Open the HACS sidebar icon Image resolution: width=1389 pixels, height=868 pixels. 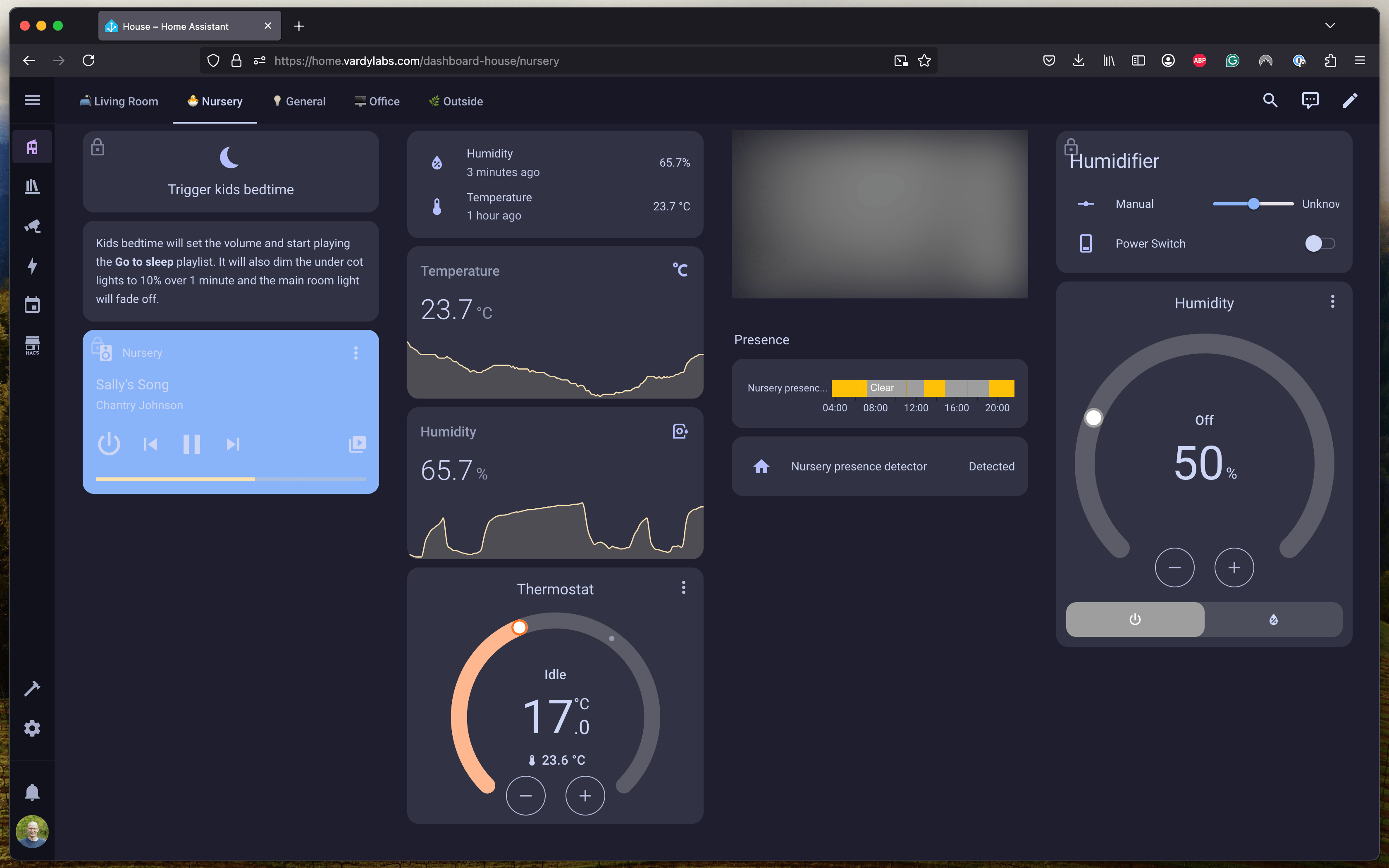(32, 345)
